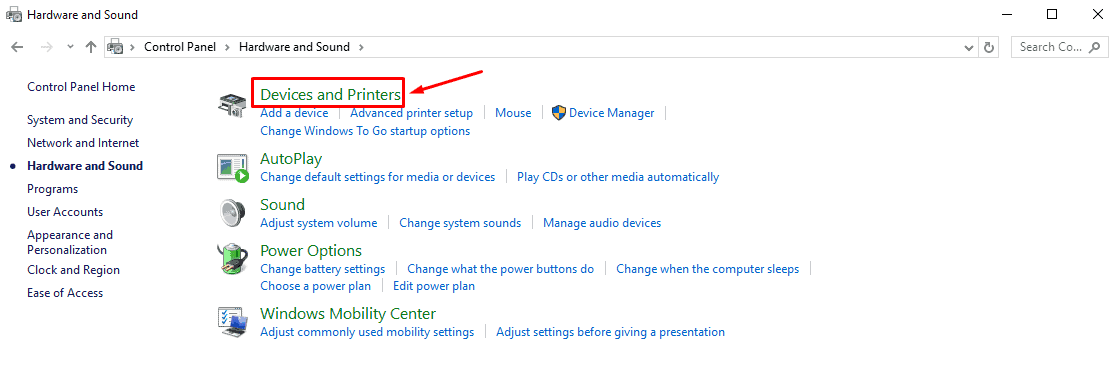Open the recent locations dropdown arrow
The width and height of the screenshot is (1114, 391).
click(x=70, y=47)
